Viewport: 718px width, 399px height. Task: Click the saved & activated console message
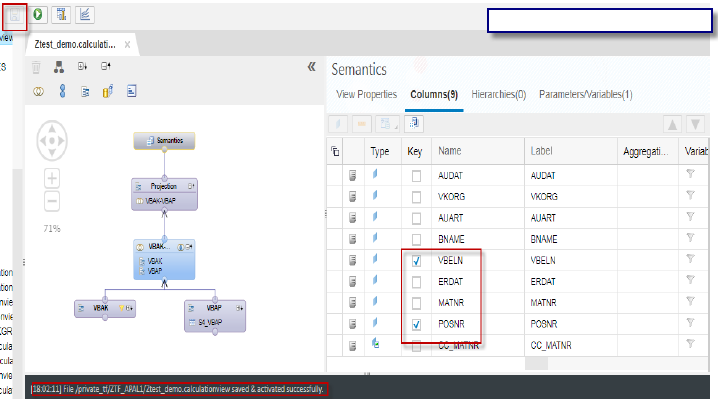177,389
